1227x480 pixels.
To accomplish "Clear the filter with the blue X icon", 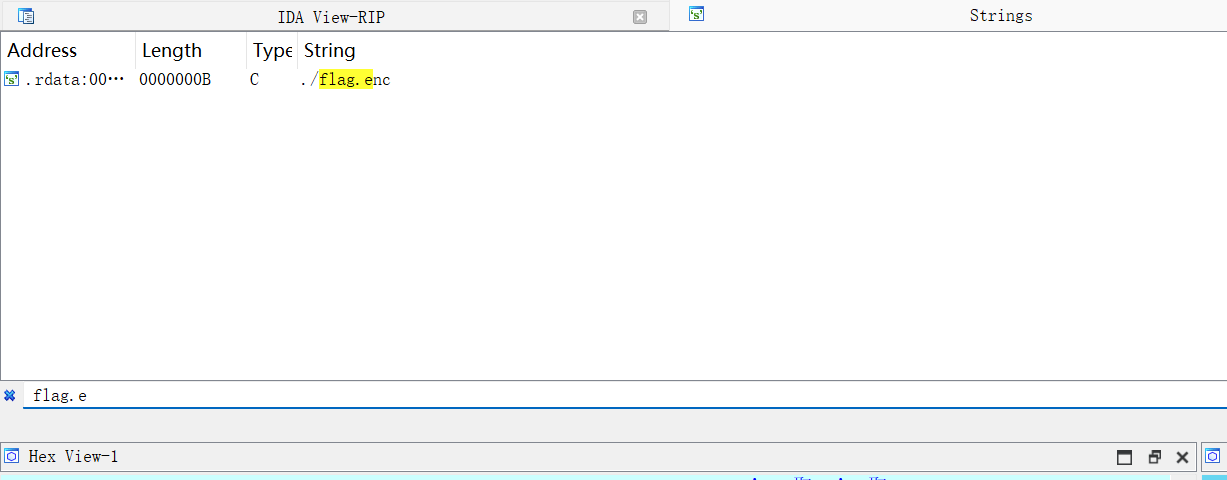I will (10, 395).
